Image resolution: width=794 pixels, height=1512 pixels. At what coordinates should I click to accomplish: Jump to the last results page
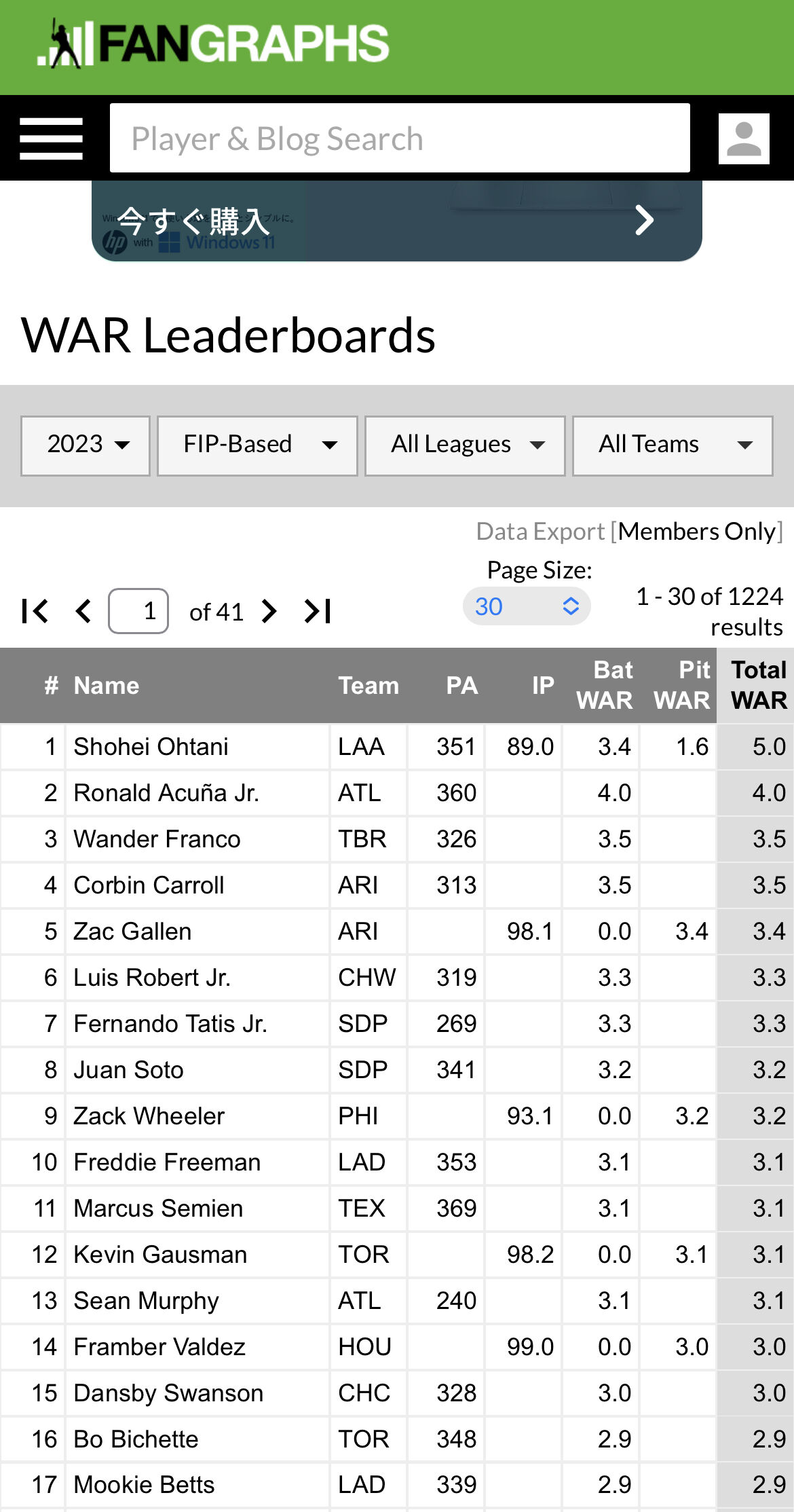[x=318, y=611]
